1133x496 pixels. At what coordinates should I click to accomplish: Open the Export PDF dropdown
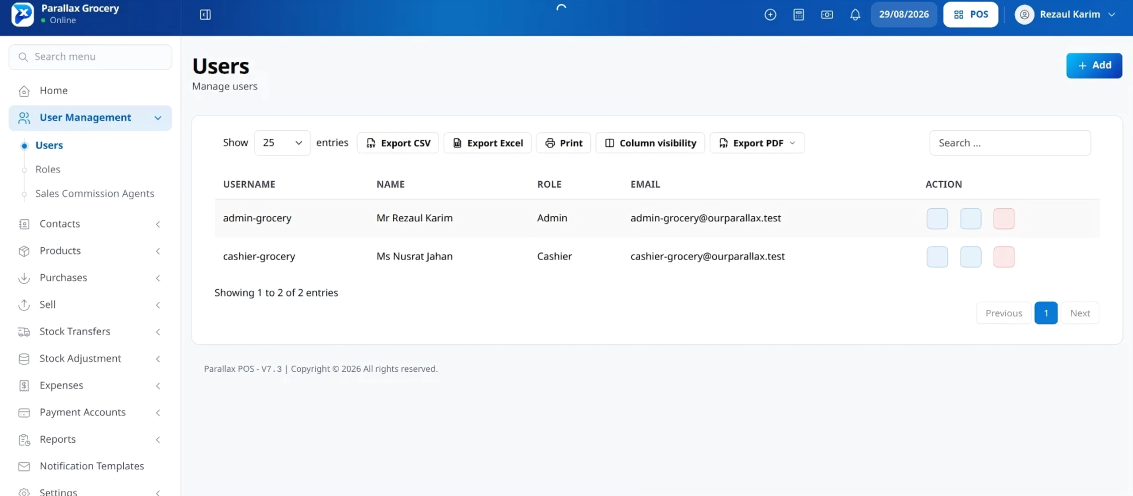757,143
